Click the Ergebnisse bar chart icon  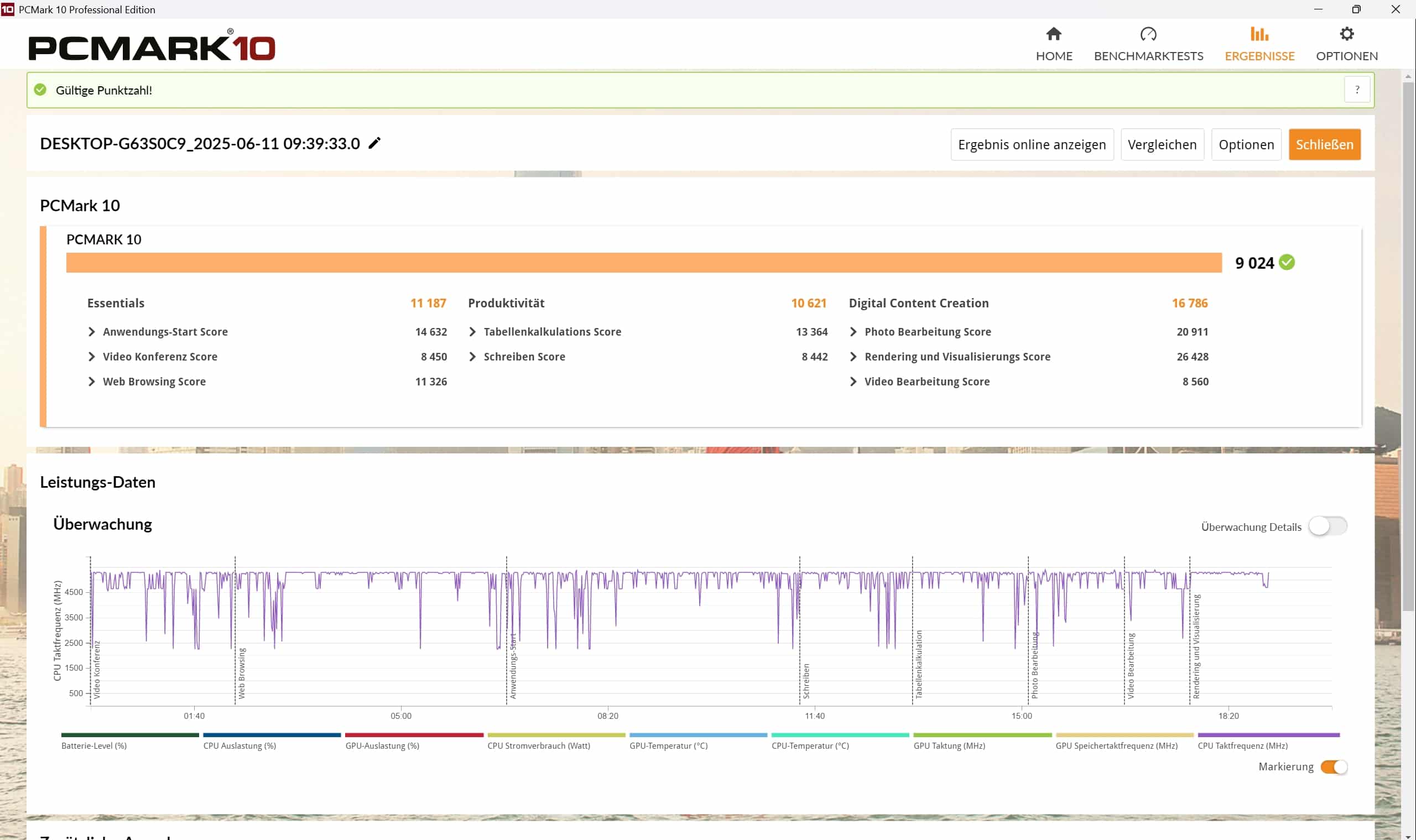[x=1259, y=34]
